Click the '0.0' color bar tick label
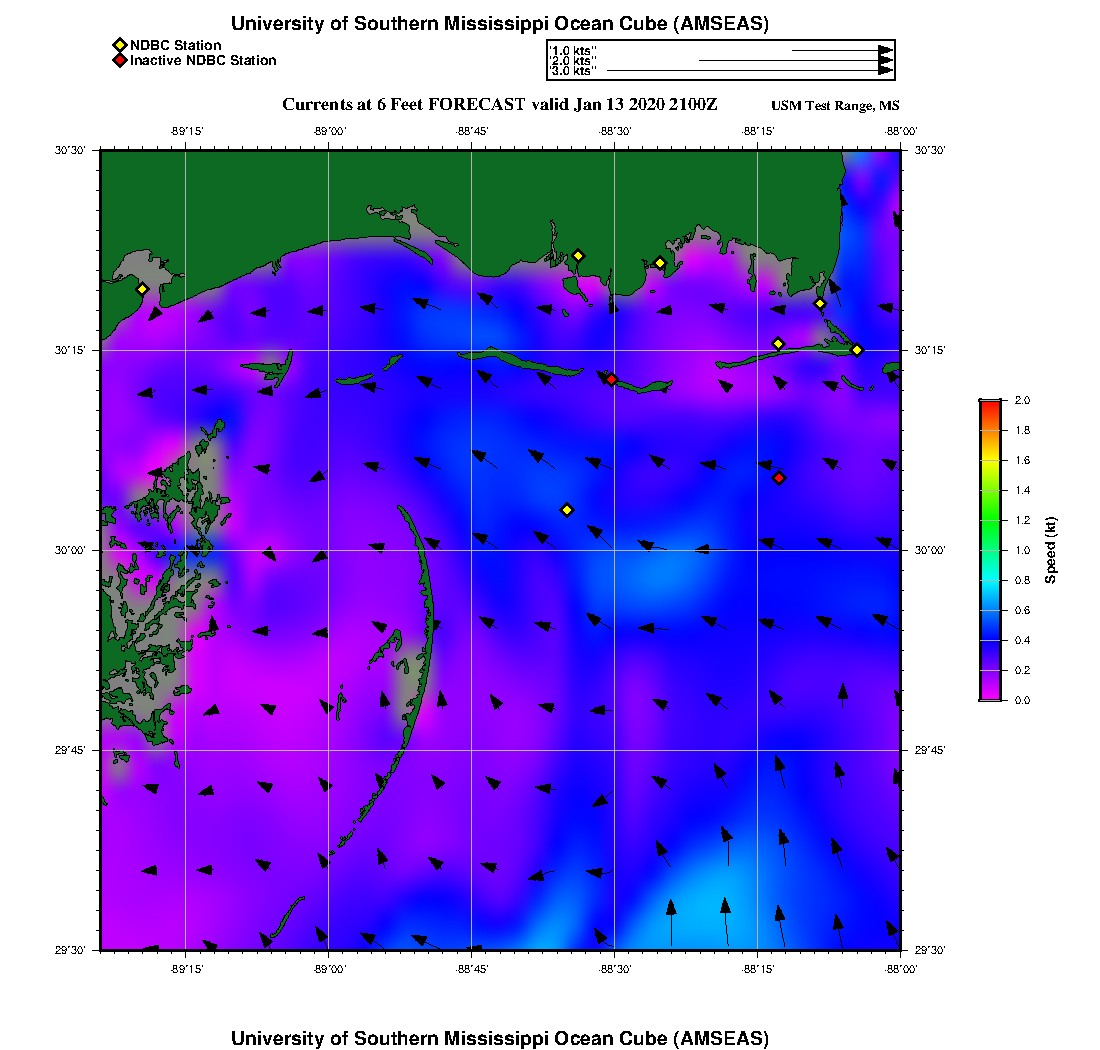 [x=1022, y=701]
